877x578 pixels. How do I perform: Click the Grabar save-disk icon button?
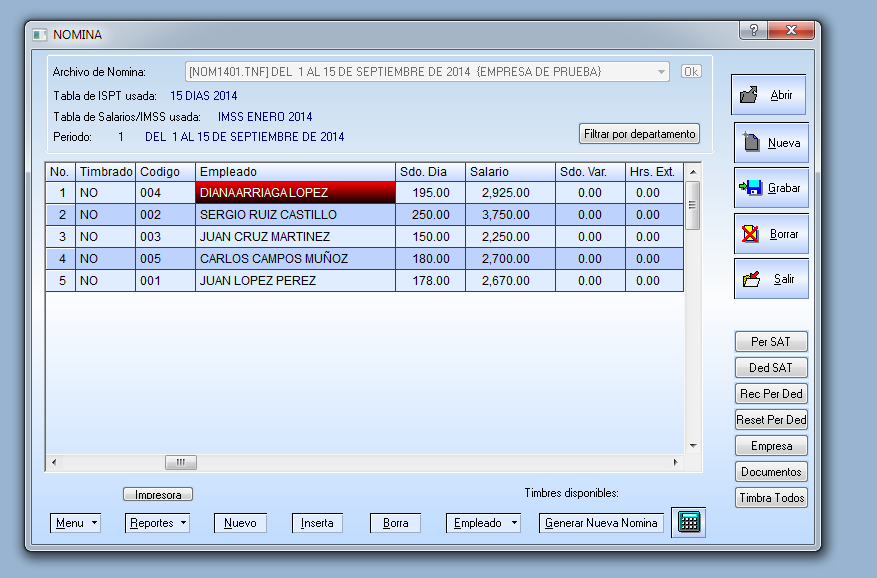[x=770, y=188]
